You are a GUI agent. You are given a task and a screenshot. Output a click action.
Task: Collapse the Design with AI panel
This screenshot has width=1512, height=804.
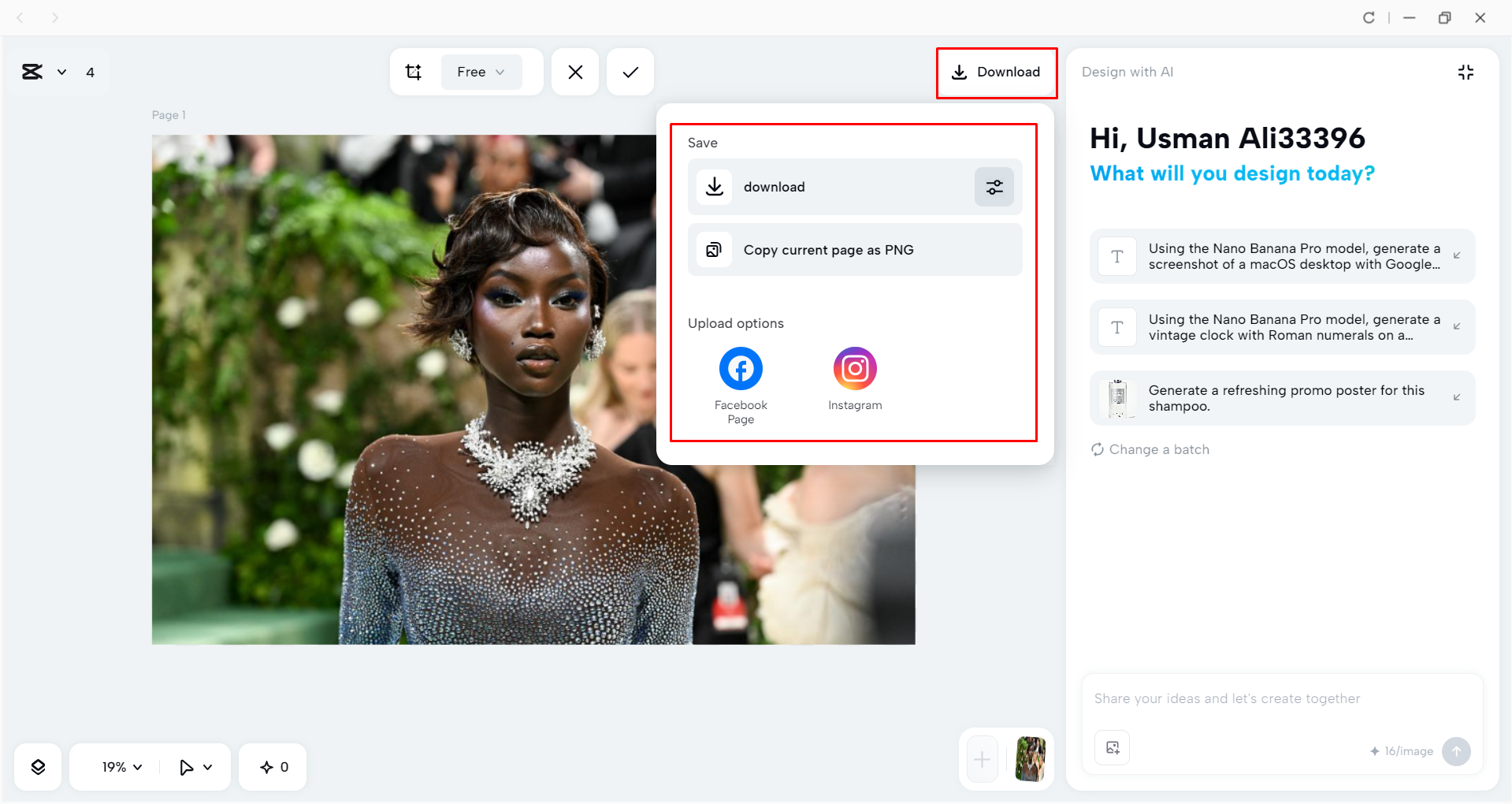coord(1466,73)
